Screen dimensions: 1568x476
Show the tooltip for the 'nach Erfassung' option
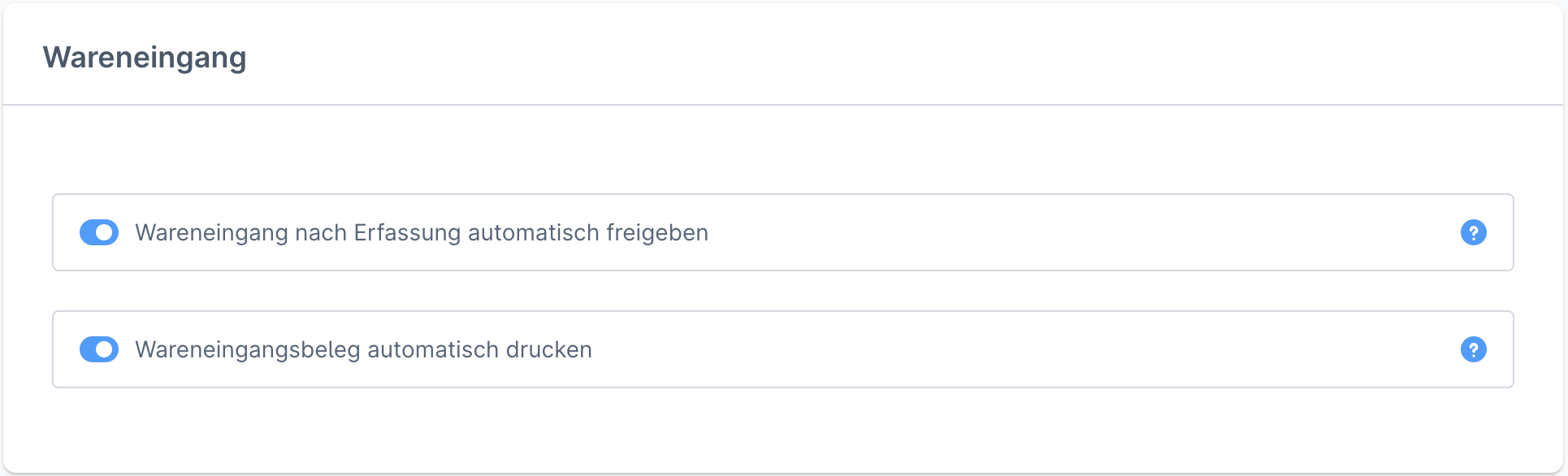1473,232
